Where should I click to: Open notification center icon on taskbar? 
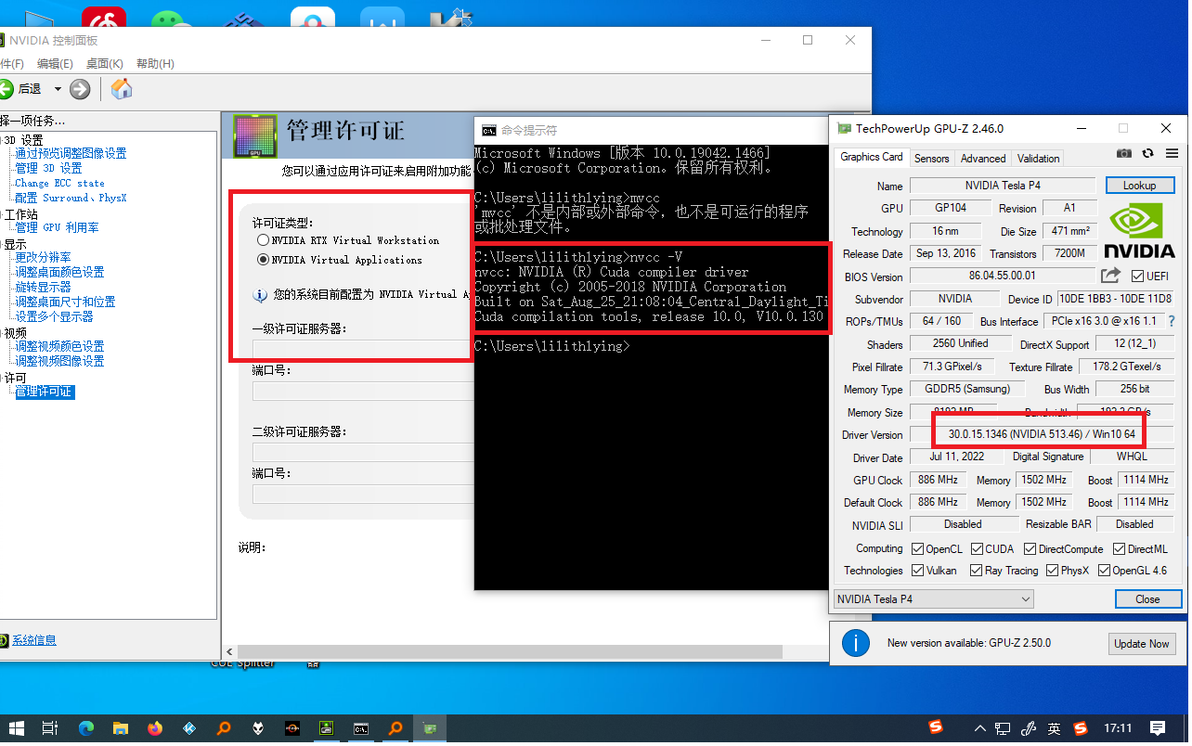click(x=1157, y=729)
